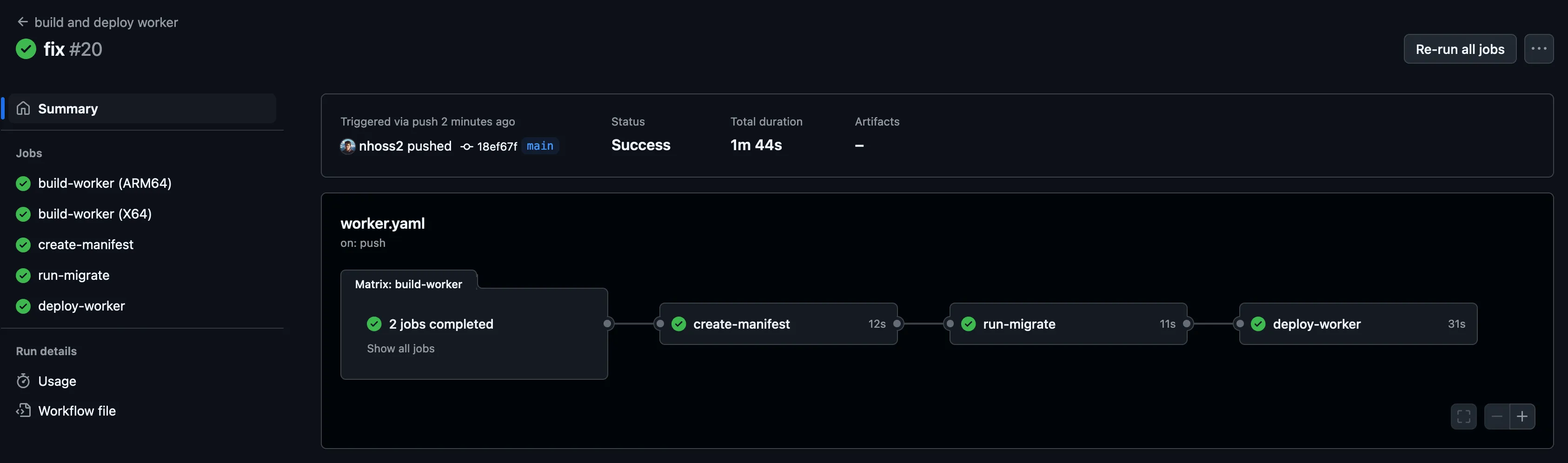The height and width of the screenshot is (463, 1568).
Task: Expand Show all jobs in matrix
Action: [400, 349]
